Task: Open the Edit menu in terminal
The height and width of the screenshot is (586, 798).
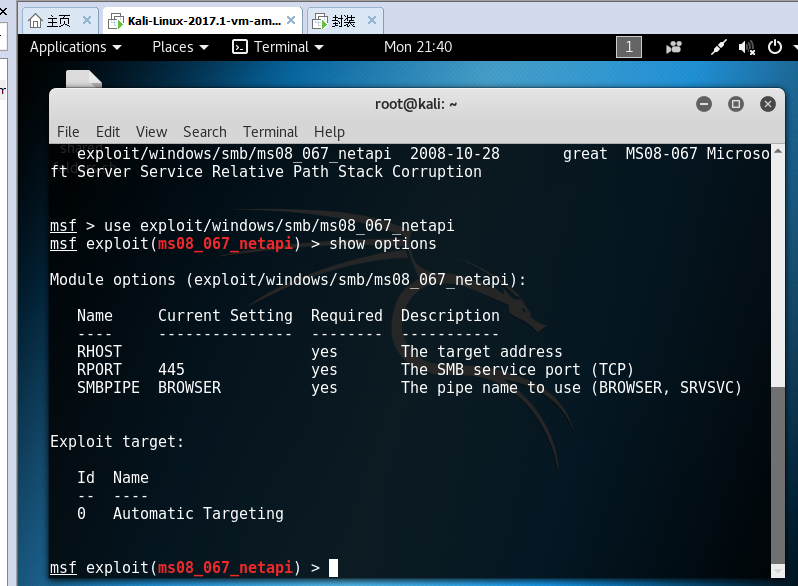Action: point(108,132)
